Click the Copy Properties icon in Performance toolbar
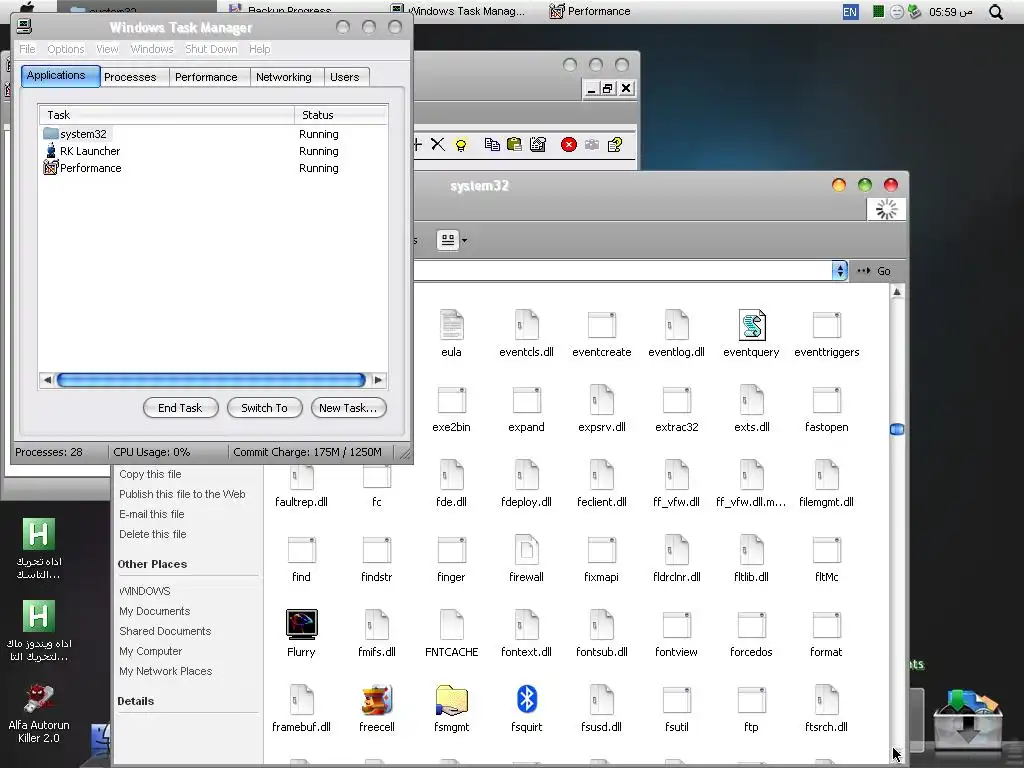 pyautogui.click(x=492, y=144)
